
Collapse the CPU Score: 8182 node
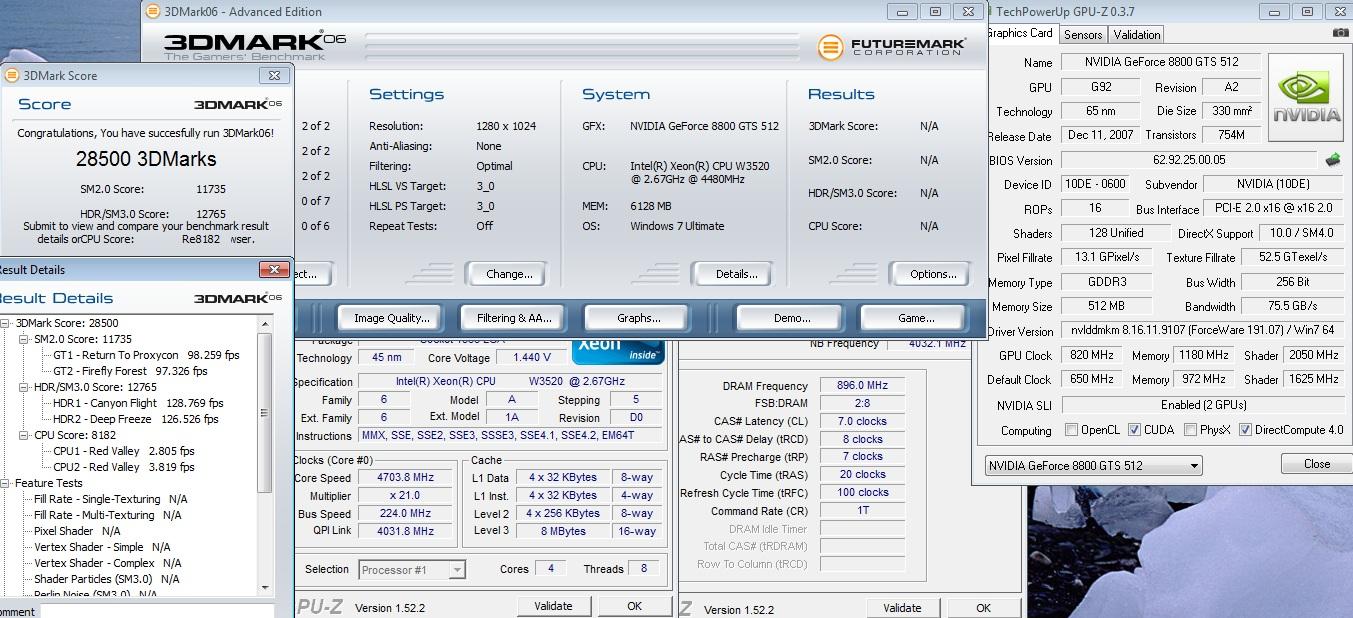coord(25,435)
